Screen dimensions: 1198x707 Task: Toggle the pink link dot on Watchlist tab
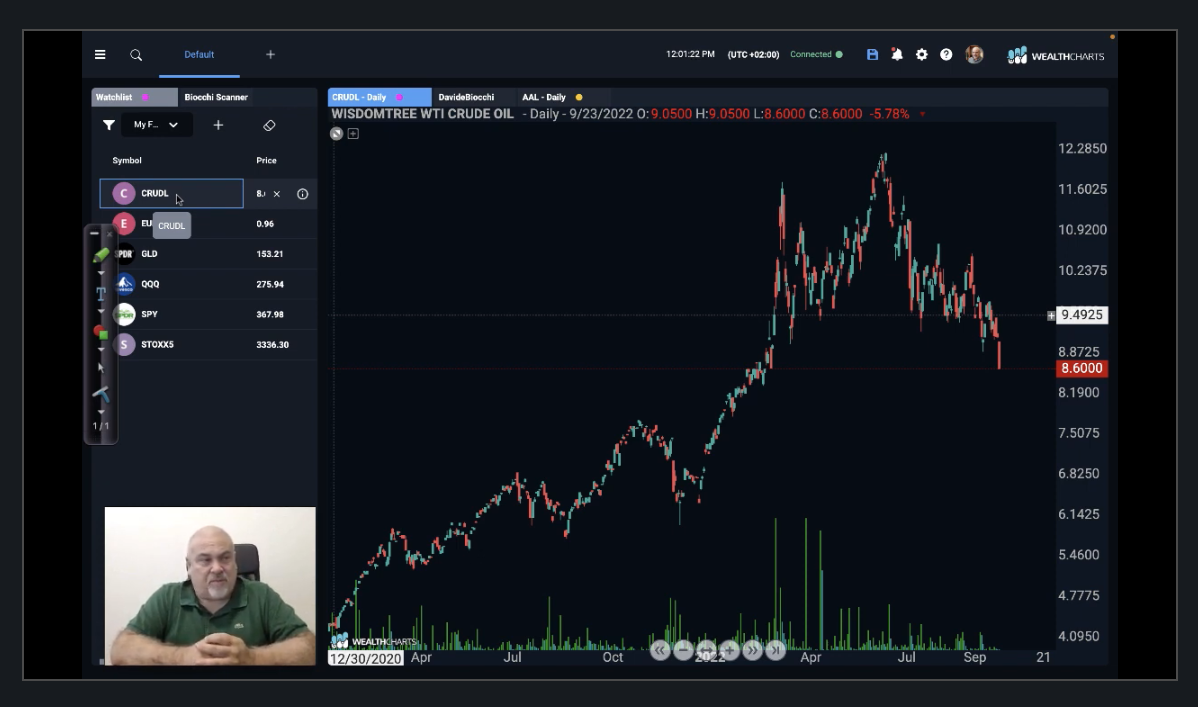pos(145,97)
